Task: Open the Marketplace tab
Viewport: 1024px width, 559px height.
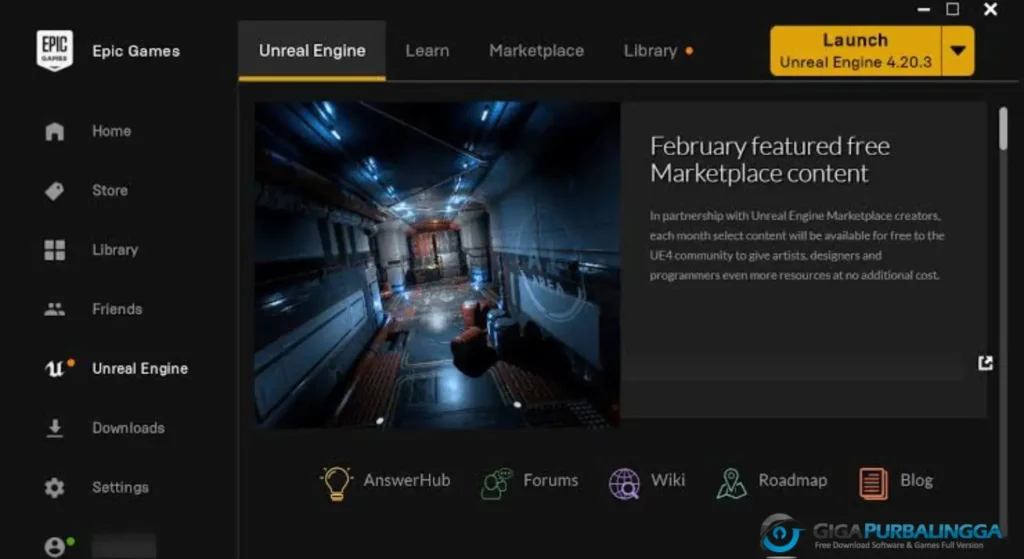Action: click(536, 51)
